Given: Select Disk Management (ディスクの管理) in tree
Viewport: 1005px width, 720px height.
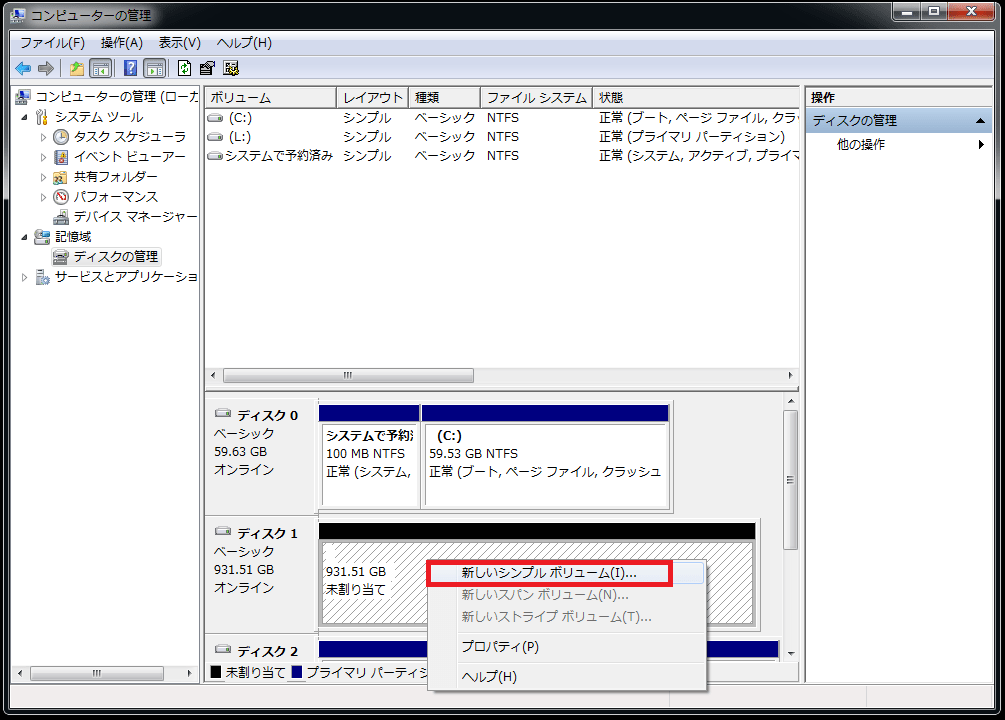Looking at the screenshot, I should coord(115,256).
